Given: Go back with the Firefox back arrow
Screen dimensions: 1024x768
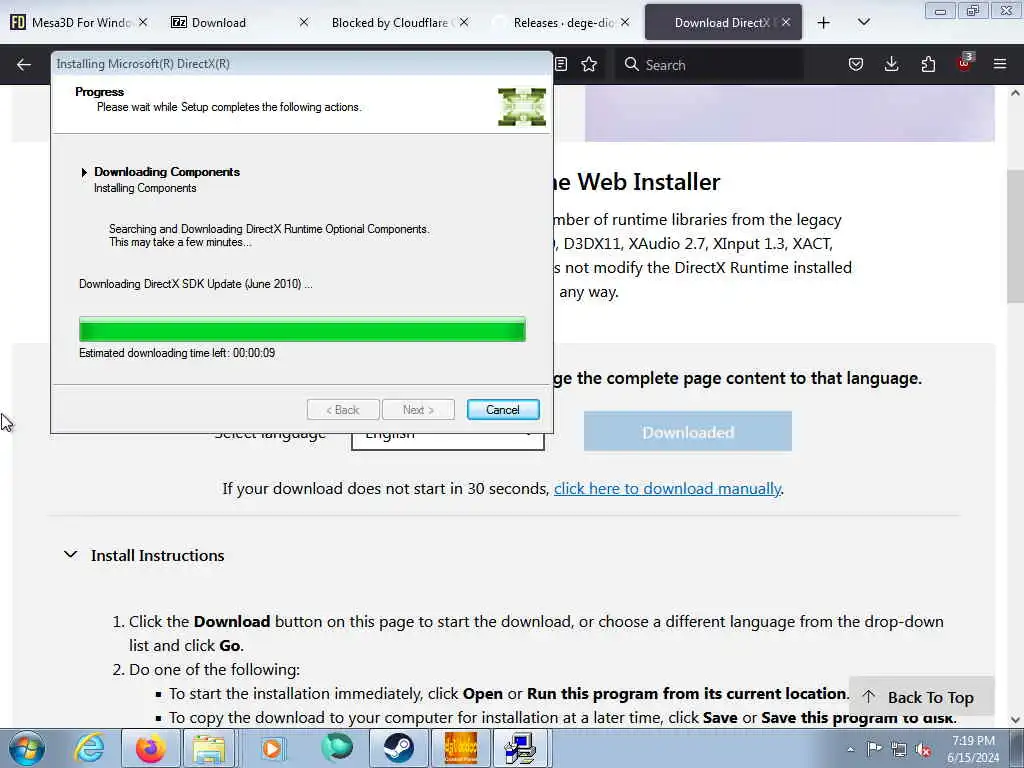Looking at the screenshot, I should point(24,65).
